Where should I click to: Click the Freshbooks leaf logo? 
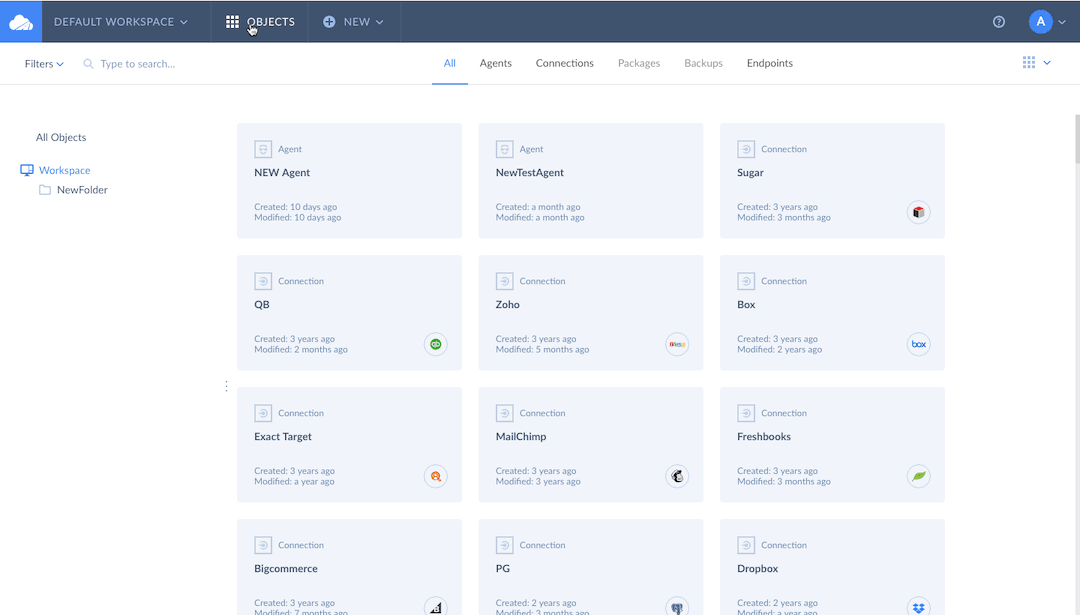[x=919, y=476]
